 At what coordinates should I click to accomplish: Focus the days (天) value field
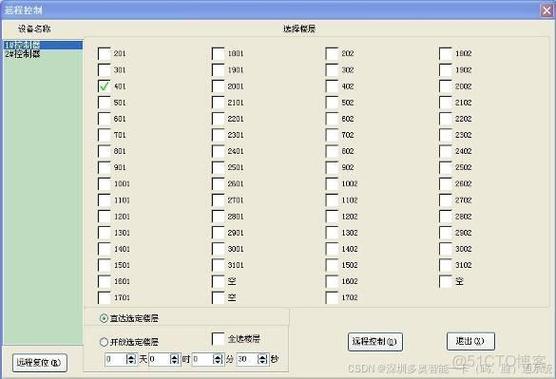[x=116, y=360]
